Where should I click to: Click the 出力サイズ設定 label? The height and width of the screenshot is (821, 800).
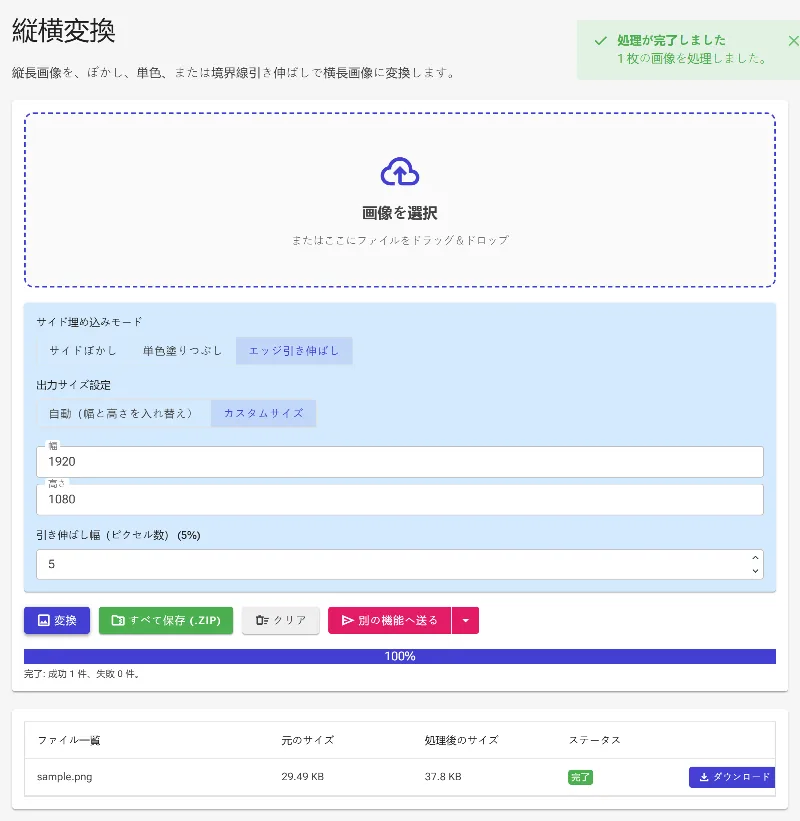click(x=73, y=385)
